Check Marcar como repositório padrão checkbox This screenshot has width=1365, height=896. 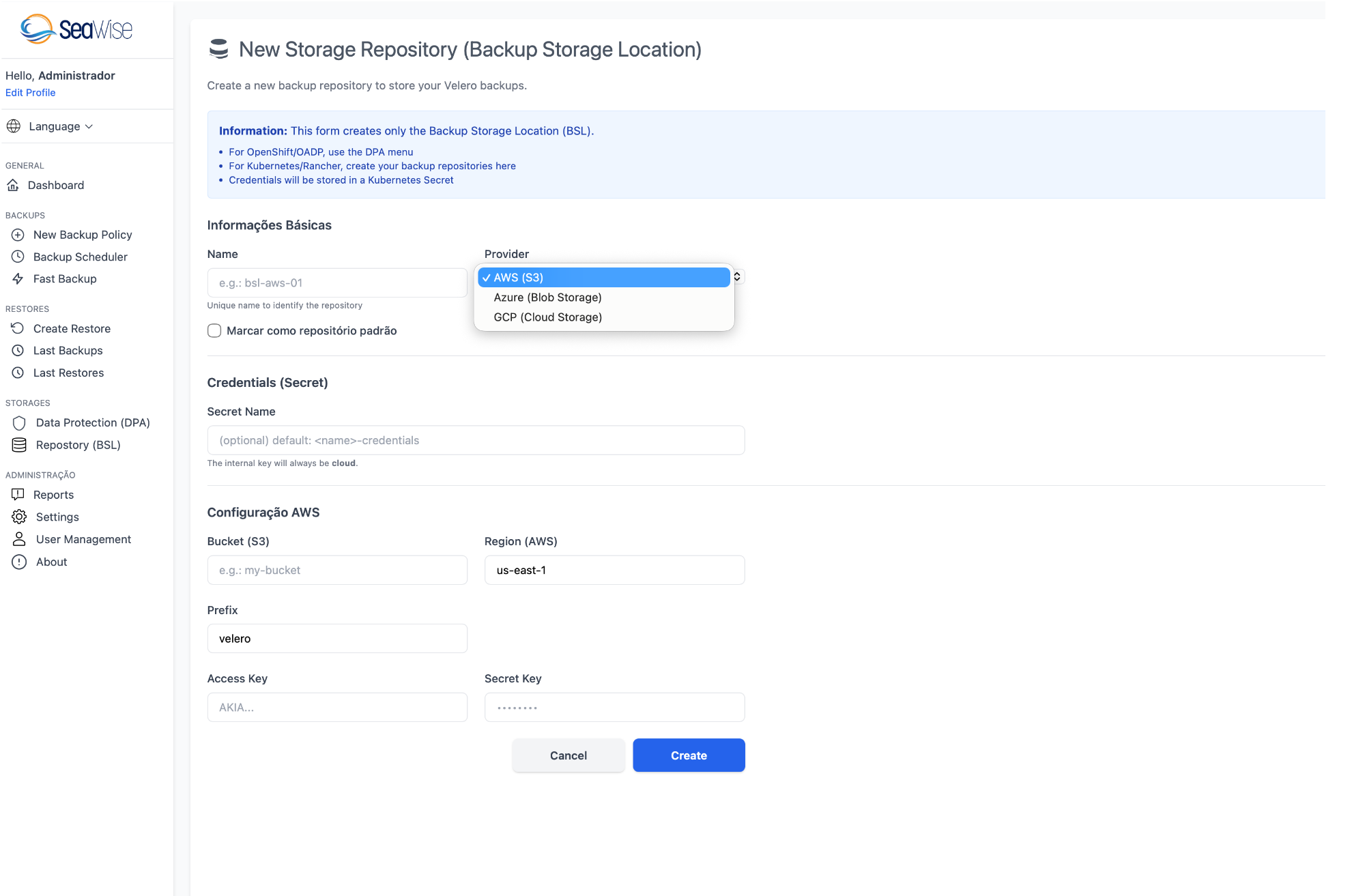point(214,331)
